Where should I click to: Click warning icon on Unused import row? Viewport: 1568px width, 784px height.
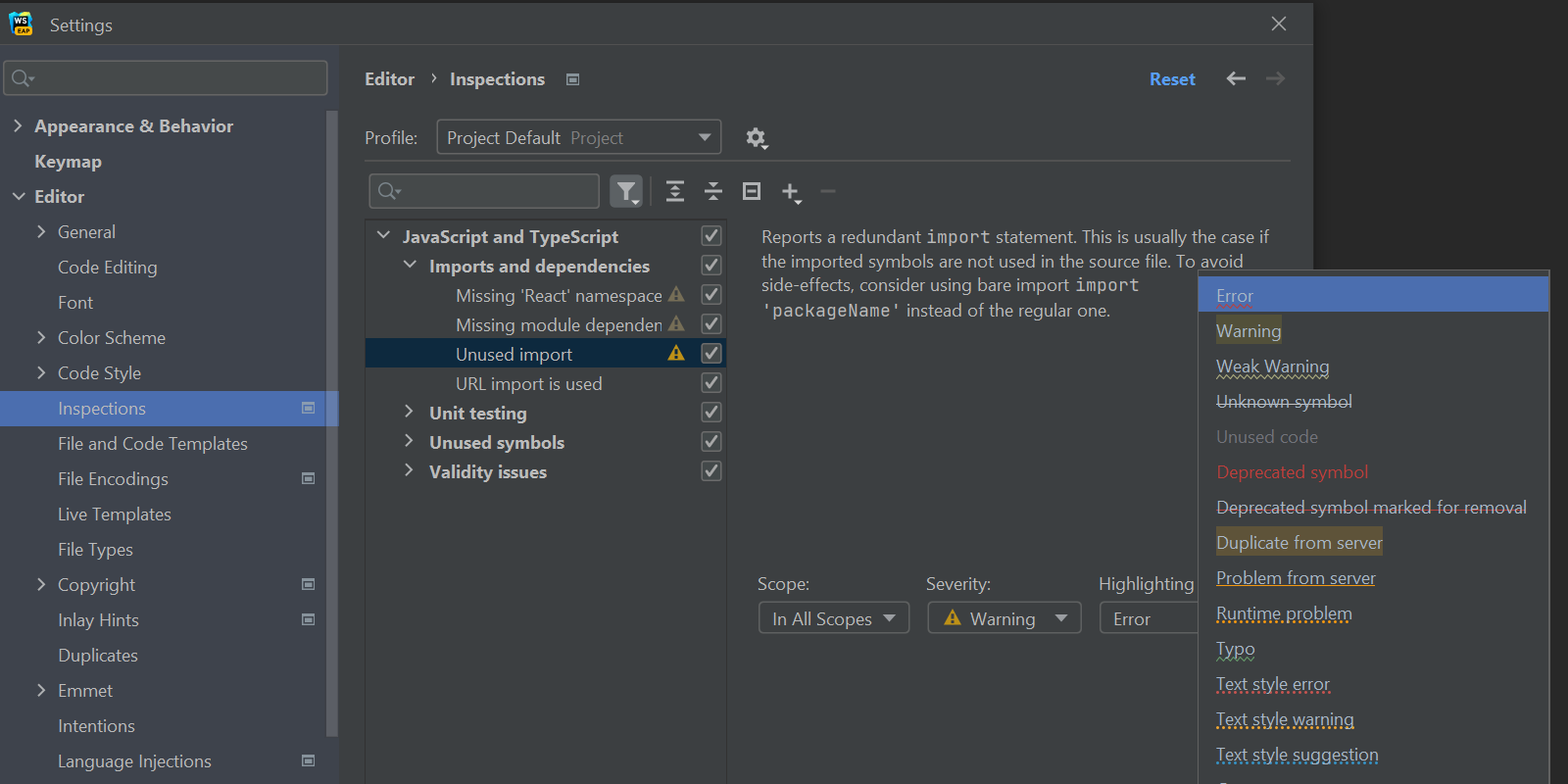point(676,353)
